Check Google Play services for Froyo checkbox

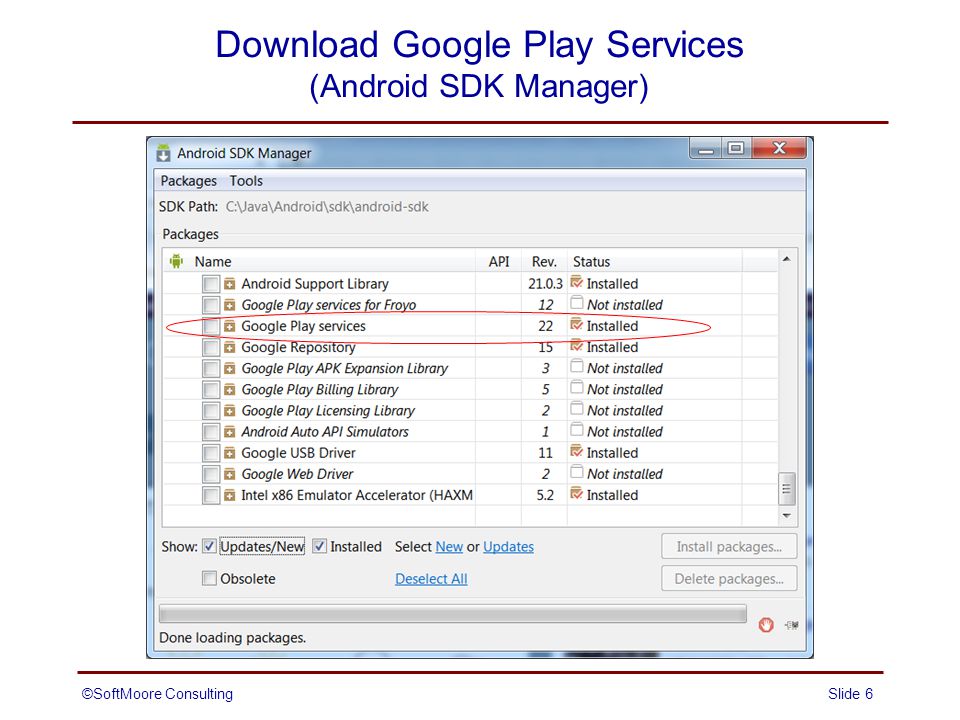point(211,305)
